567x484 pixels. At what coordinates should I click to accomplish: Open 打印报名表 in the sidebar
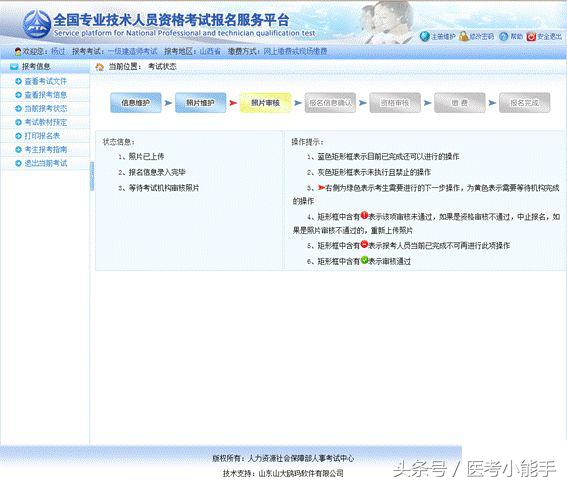pyautogui.click(x=42, y=136)
